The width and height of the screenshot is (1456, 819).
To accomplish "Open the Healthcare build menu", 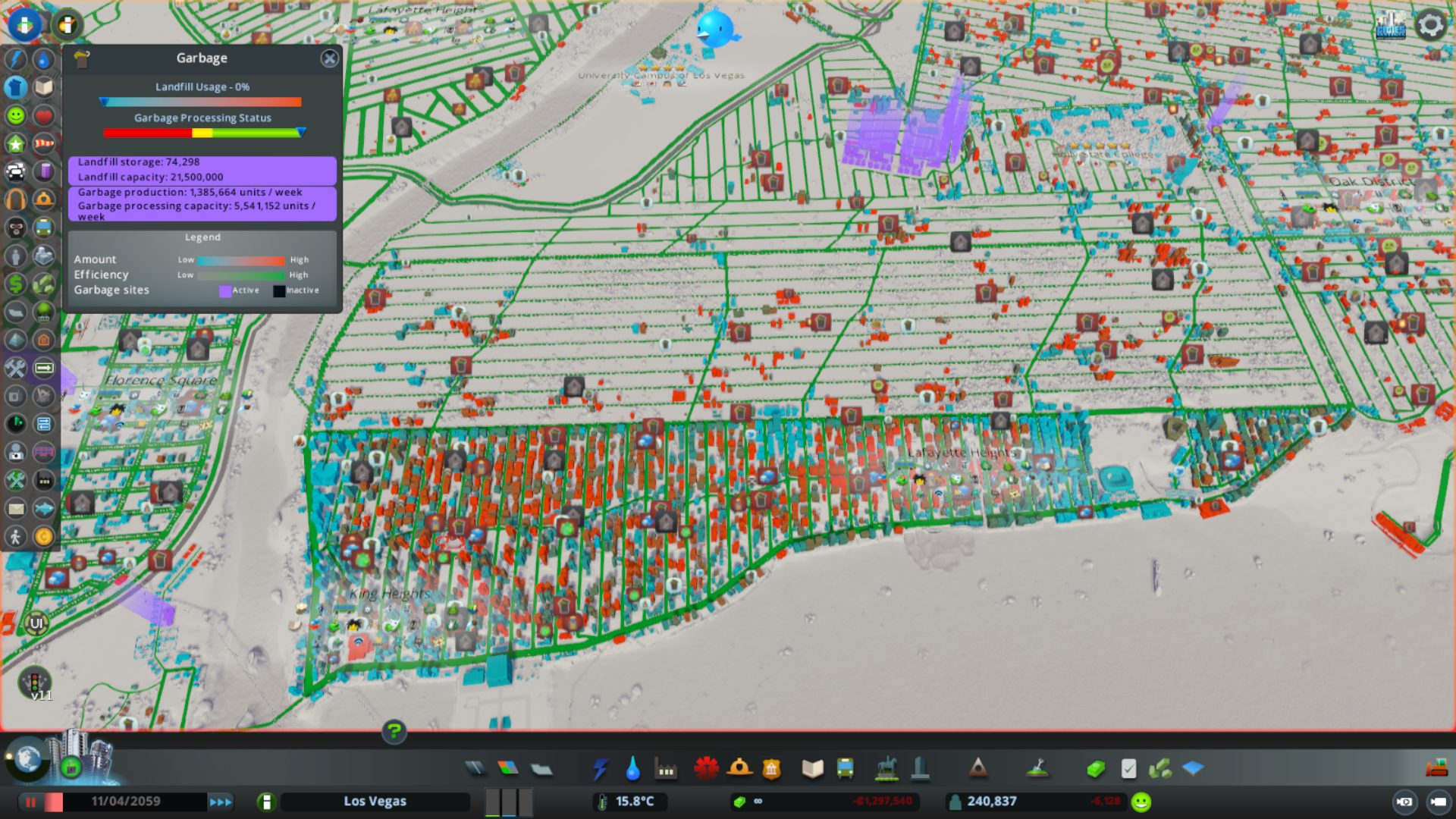I will [x=706, y=769].
